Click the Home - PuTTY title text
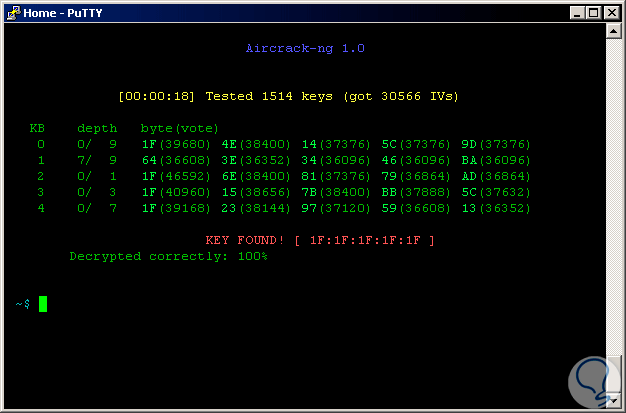 coord(63,13)
